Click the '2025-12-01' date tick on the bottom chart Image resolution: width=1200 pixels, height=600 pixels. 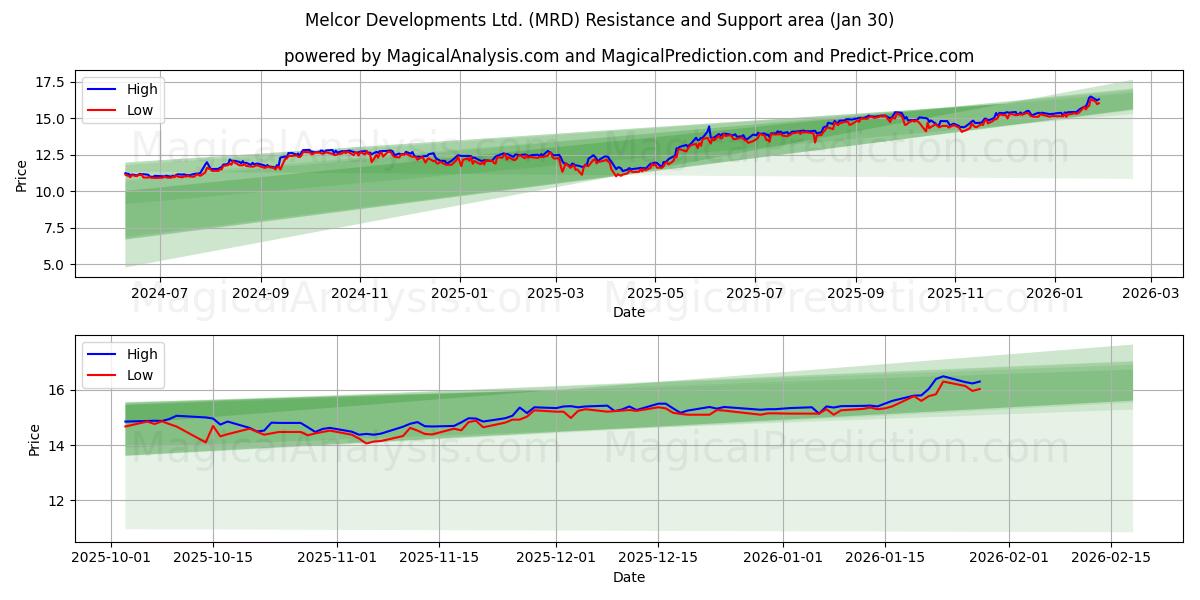[x=556, y=560]
